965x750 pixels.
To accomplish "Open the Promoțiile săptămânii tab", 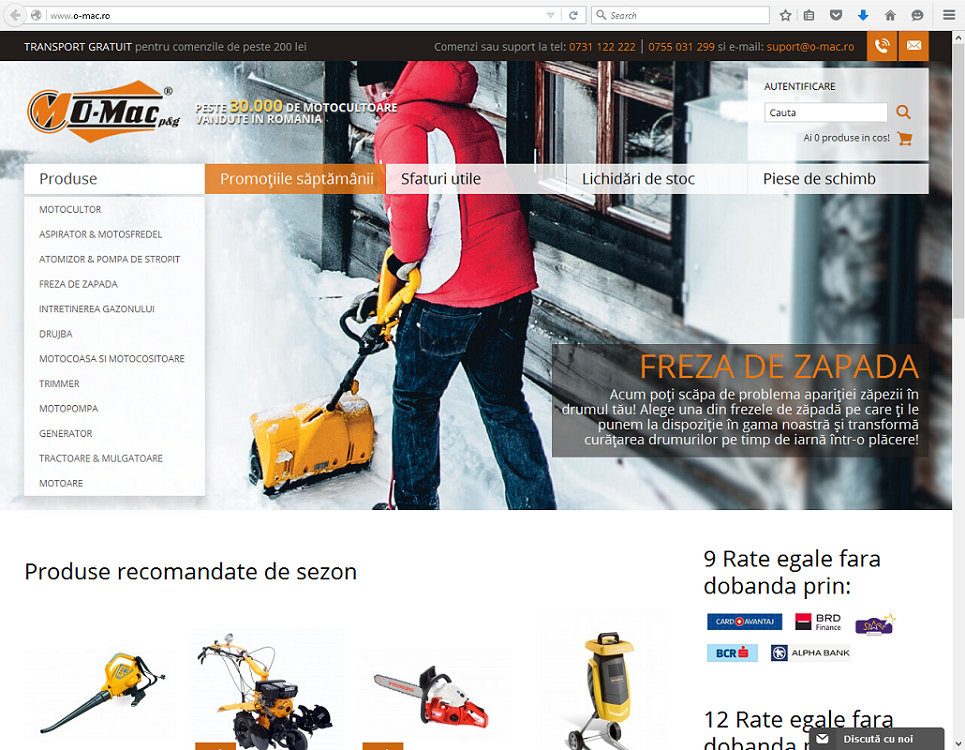I will [x=295, y=179].
